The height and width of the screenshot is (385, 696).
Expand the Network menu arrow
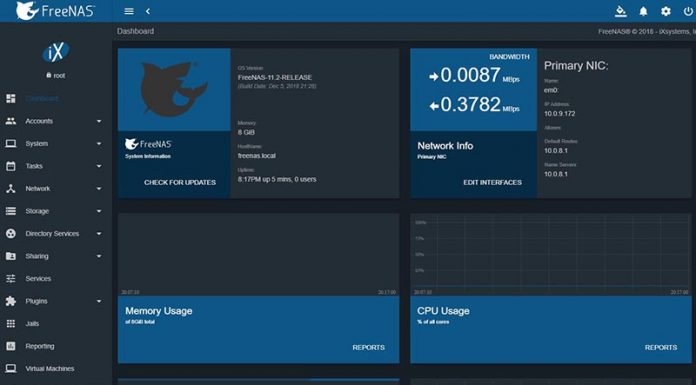pyautogui.click(x=99, y=189)
